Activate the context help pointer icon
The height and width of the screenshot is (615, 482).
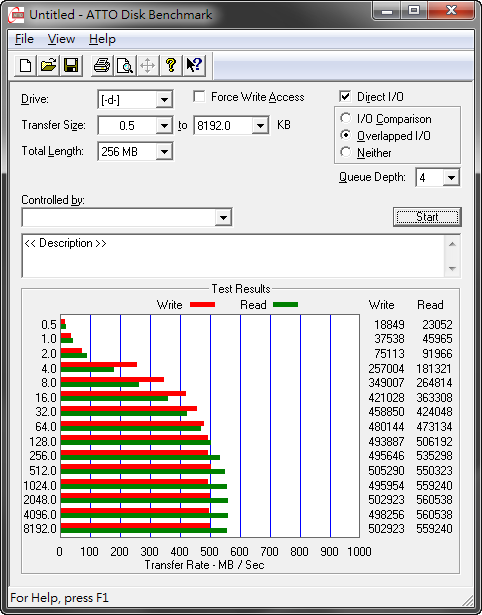(x=193, y=65)
